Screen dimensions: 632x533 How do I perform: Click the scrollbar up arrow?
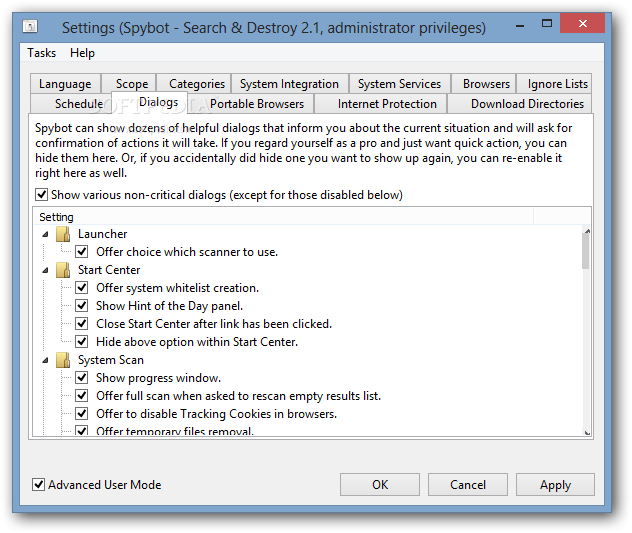tap(587, 231)
